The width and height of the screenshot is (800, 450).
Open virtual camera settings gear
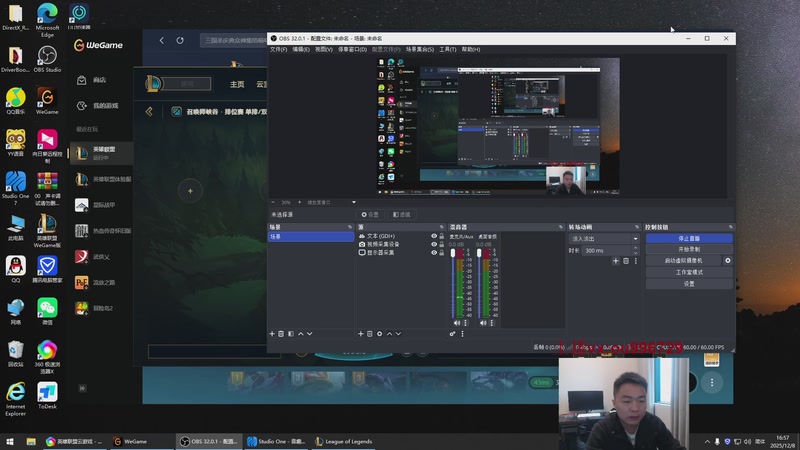click(x=728, y=260)
